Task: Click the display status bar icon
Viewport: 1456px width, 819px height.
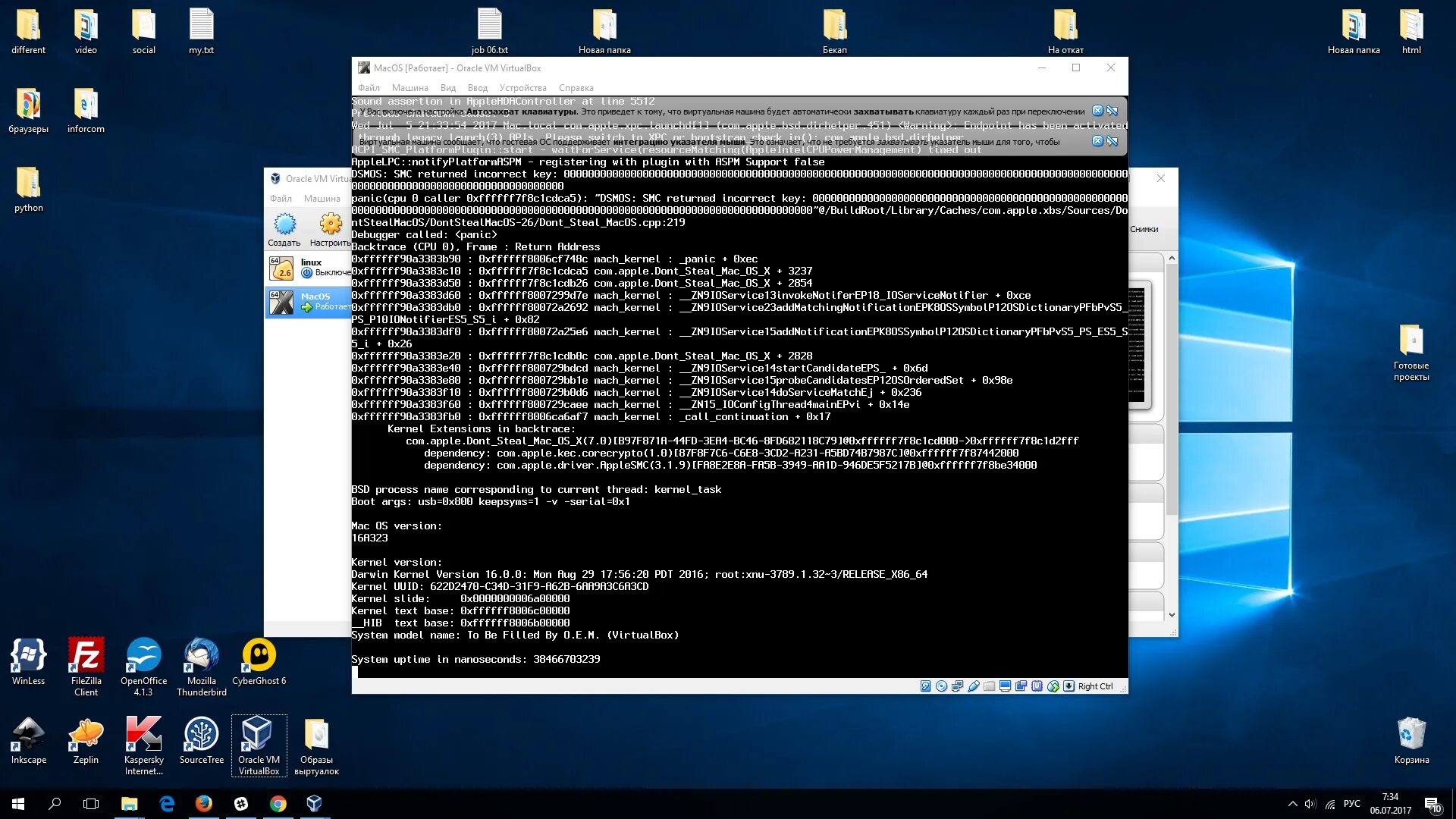Action: pyautogui.click(x=1005, y=686)
